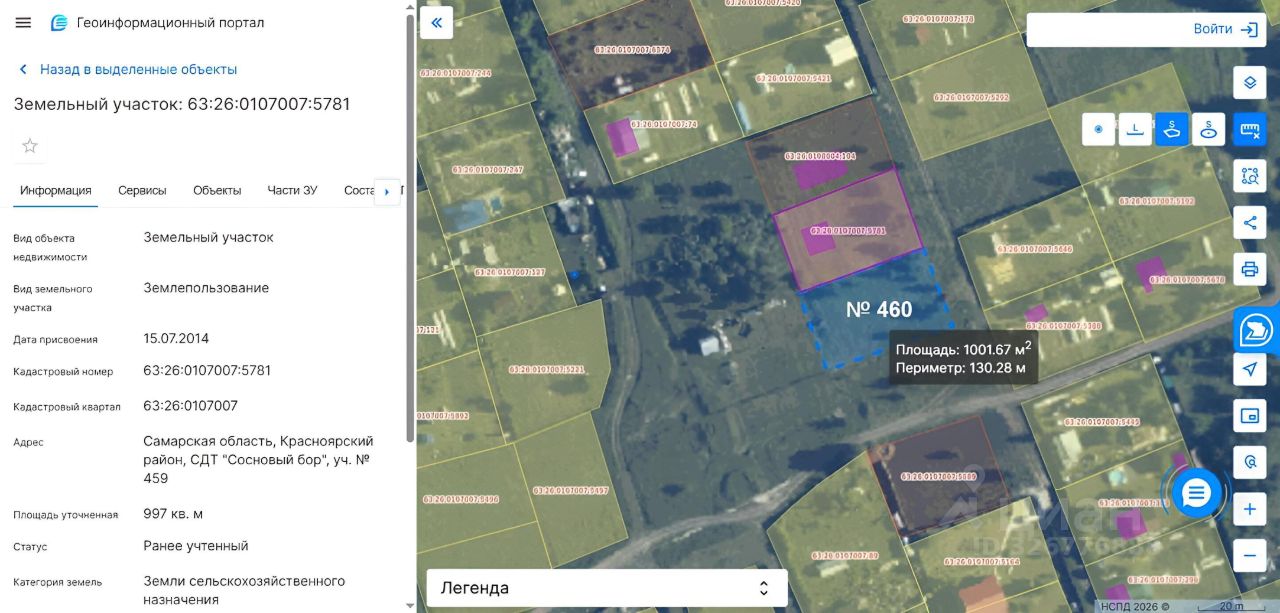Image resolution: width=1280 pixels, height=613 pixels.
Task: Open the overview mini-map tool
Action: pos(1249,415)
